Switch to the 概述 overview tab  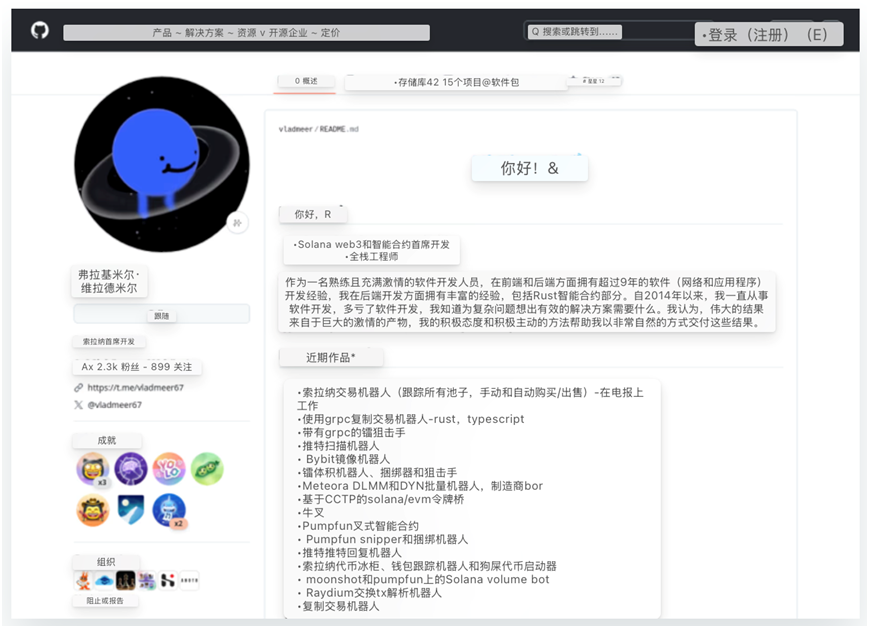306,81
